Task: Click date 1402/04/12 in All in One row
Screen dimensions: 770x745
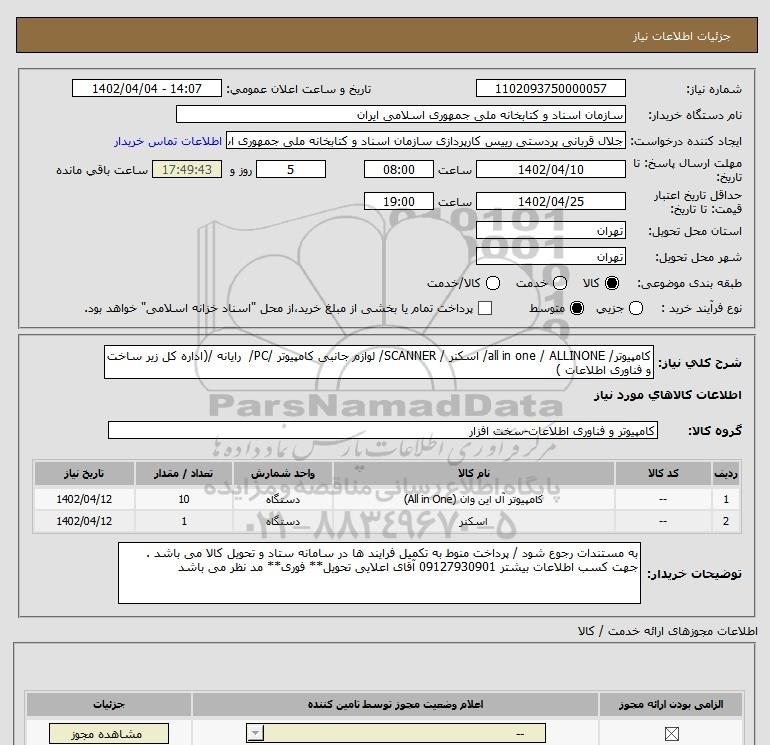Action: [x=84, y=499]
